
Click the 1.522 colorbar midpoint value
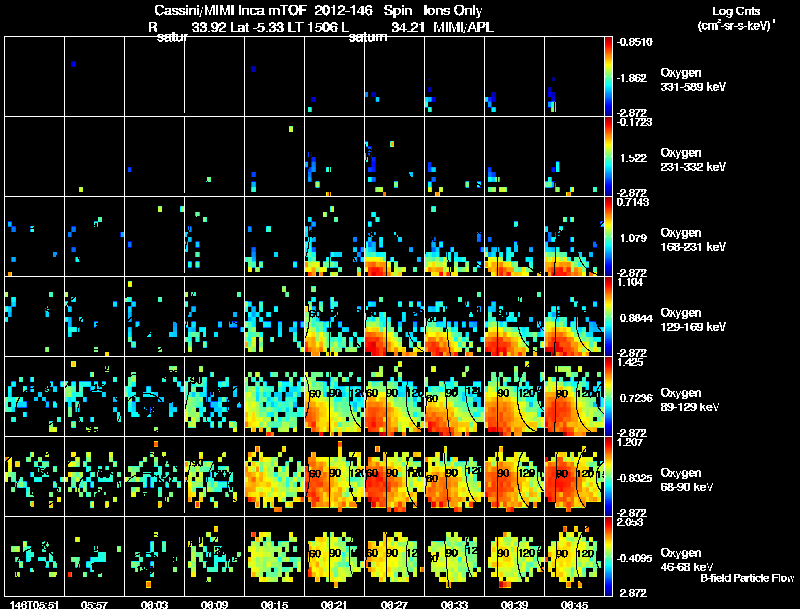tap(633, 158)
